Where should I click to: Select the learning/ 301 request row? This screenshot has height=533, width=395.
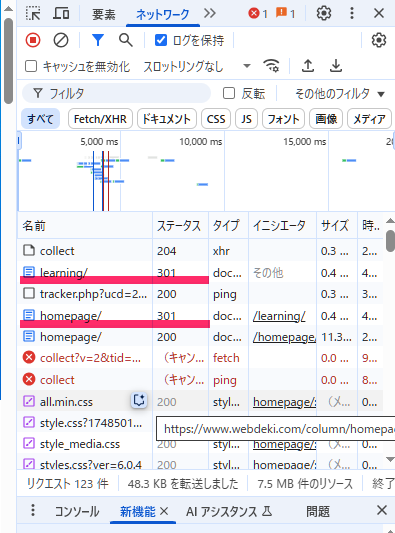(200, 272)
